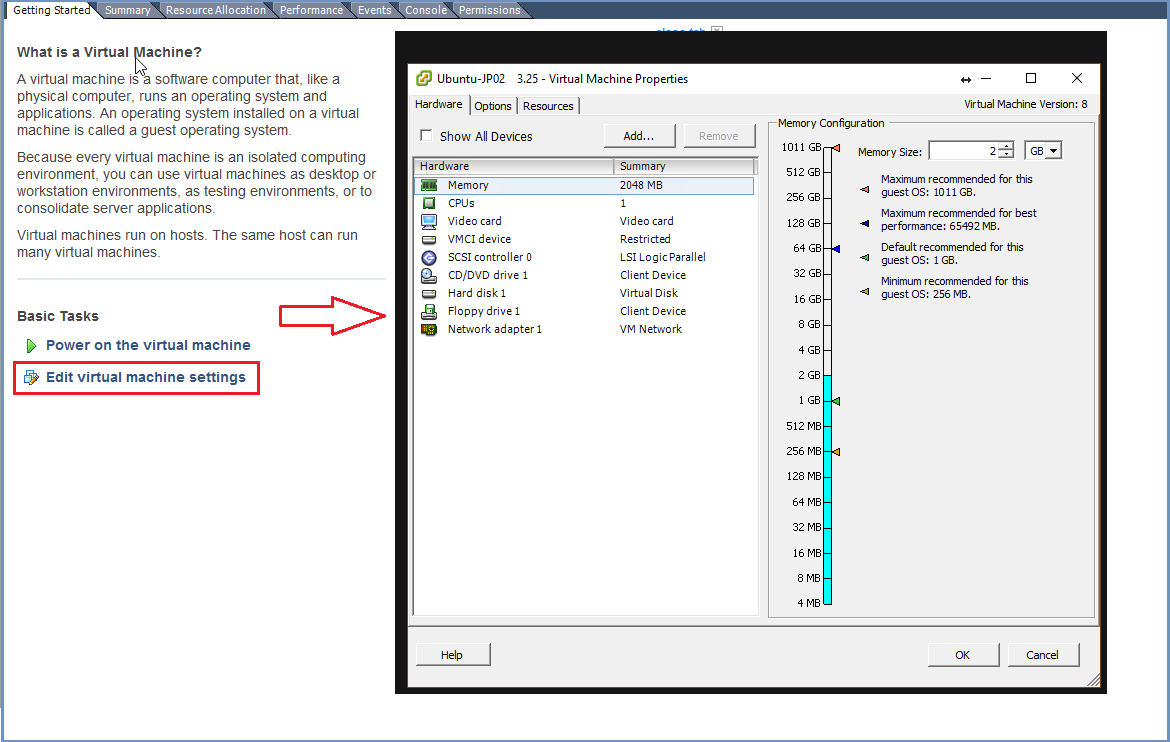The width and height of the screenshot is (1170, 742).
Task: Click the green default marker at 1 GB
Action: tap(836, 401)
